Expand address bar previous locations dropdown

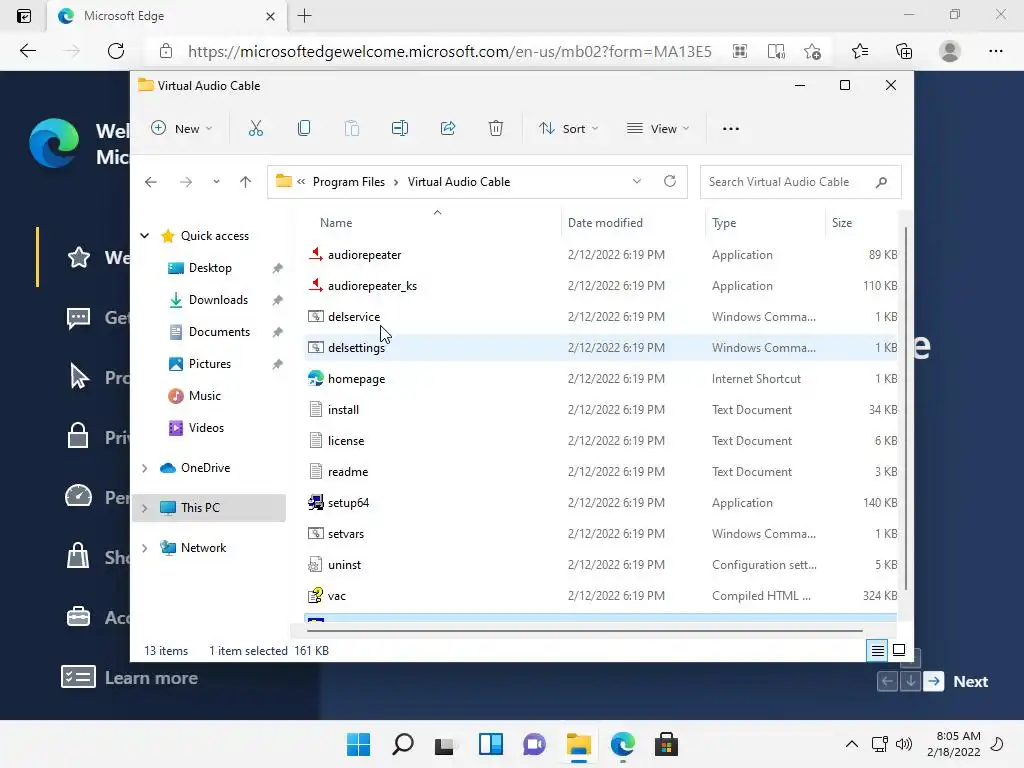pyautogui.click(x=637, y=181)
